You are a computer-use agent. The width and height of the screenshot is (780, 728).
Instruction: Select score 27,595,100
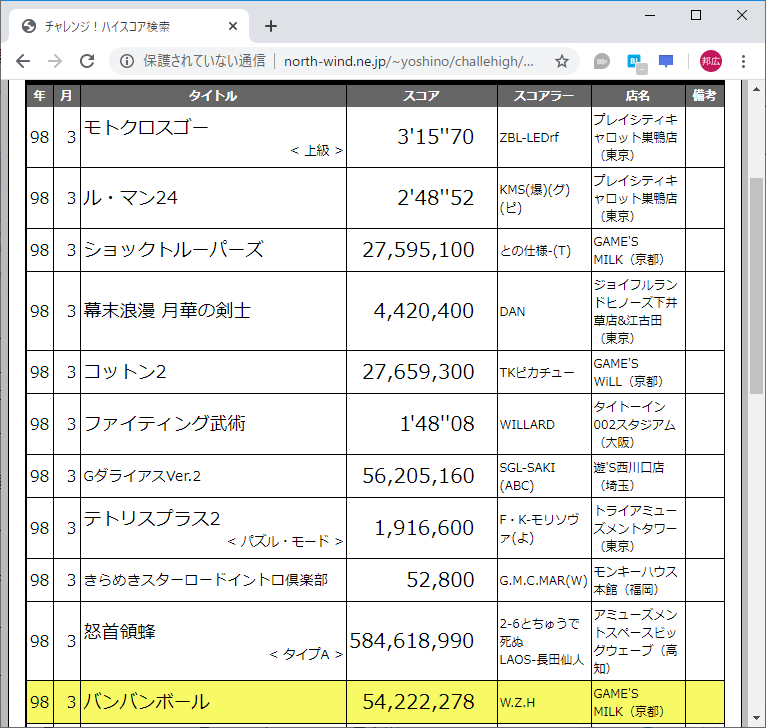click(x=418, y=250)
